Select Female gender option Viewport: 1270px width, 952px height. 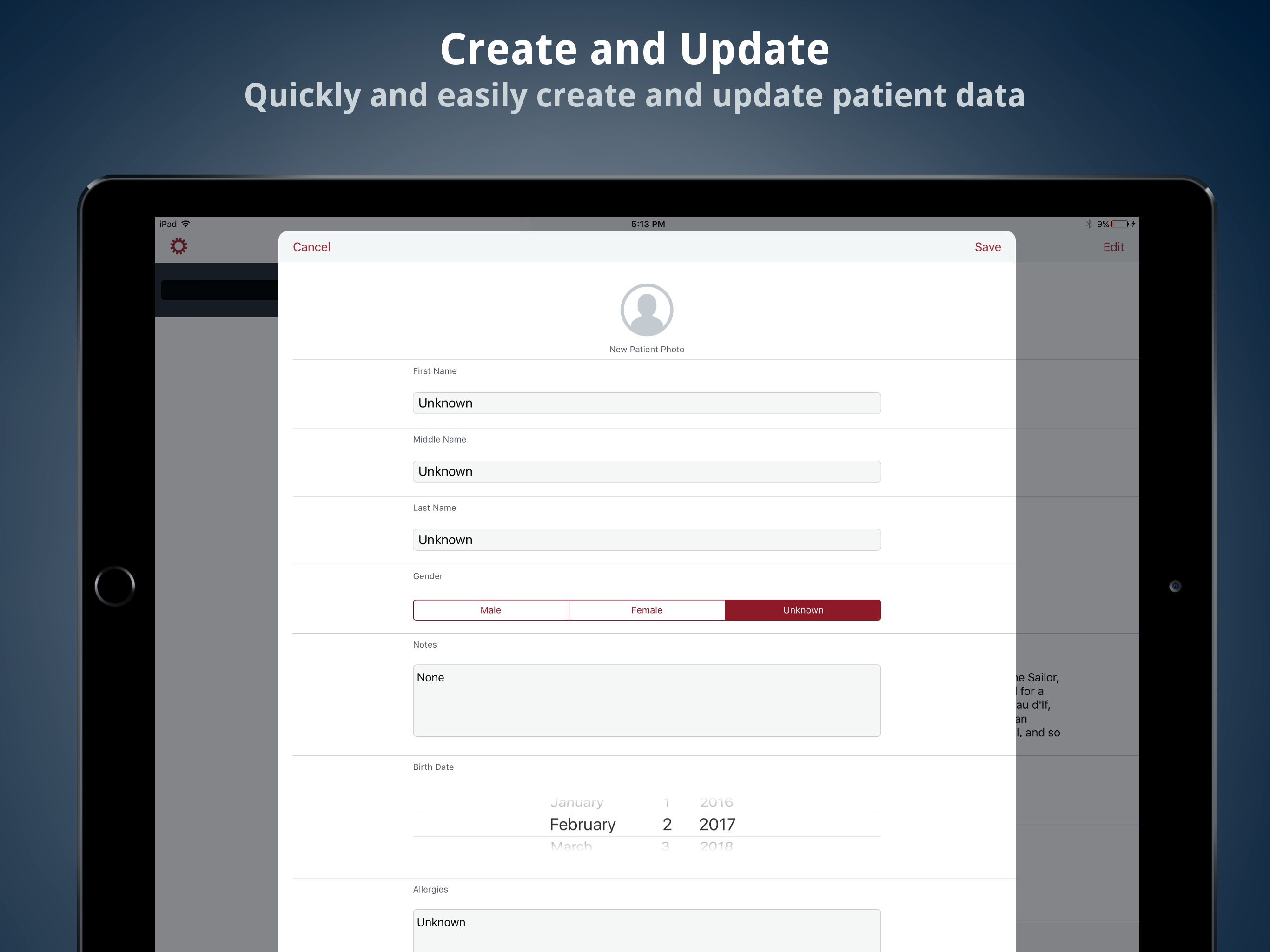tap(647, 610)
